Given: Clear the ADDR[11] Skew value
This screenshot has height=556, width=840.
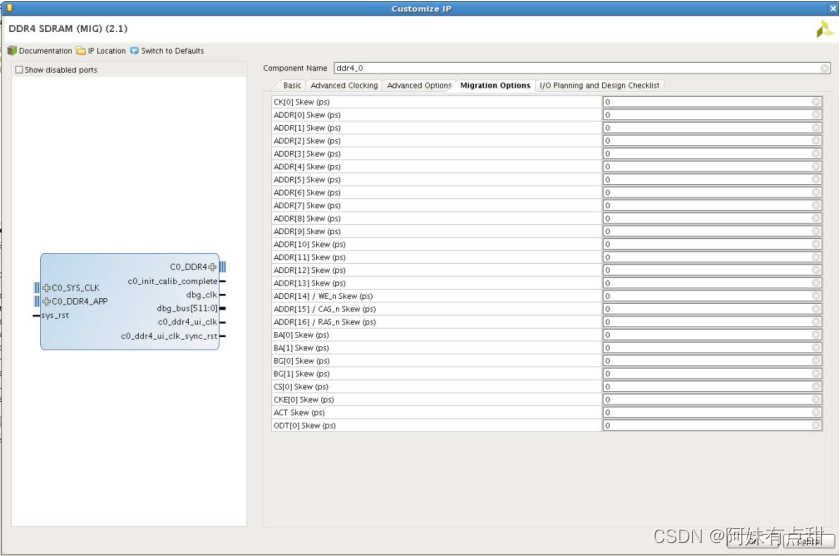Looking at the screenshot, I should 815,257.
